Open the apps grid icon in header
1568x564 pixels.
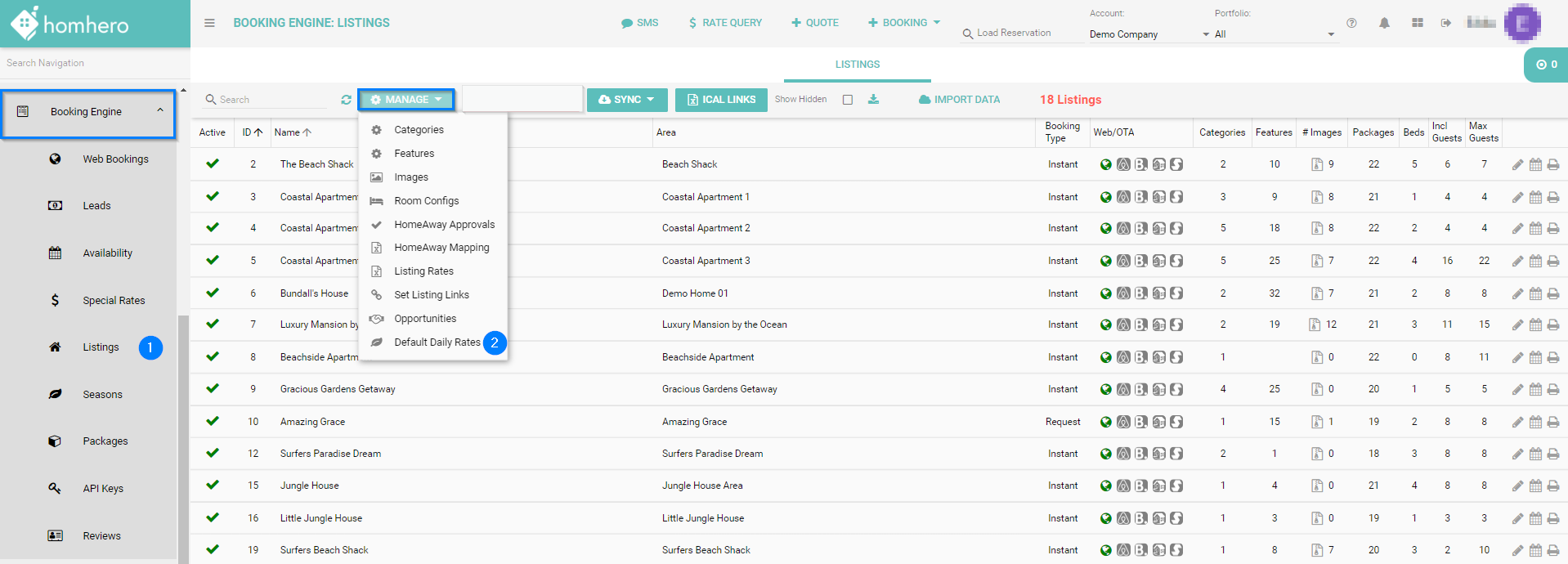coord(1417,23)
